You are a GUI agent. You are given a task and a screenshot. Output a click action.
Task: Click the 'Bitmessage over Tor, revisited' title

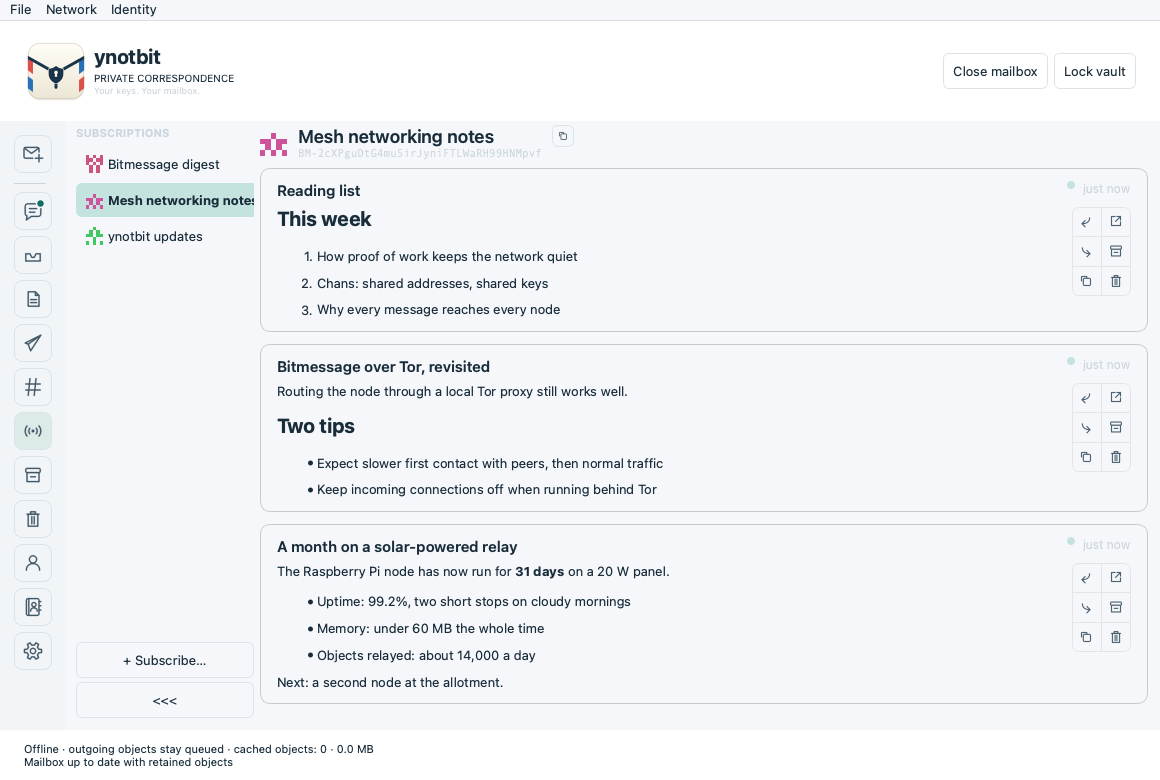pyautogui.click(x=383, y=366)
